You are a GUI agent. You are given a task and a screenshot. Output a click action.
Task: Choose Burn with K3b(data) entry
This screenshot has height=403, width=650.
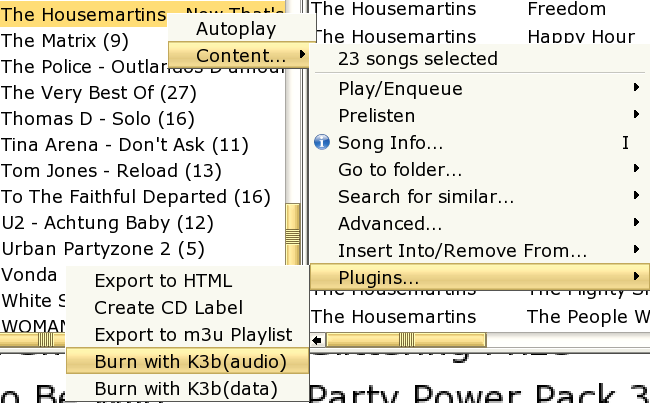tap(187, 388)
